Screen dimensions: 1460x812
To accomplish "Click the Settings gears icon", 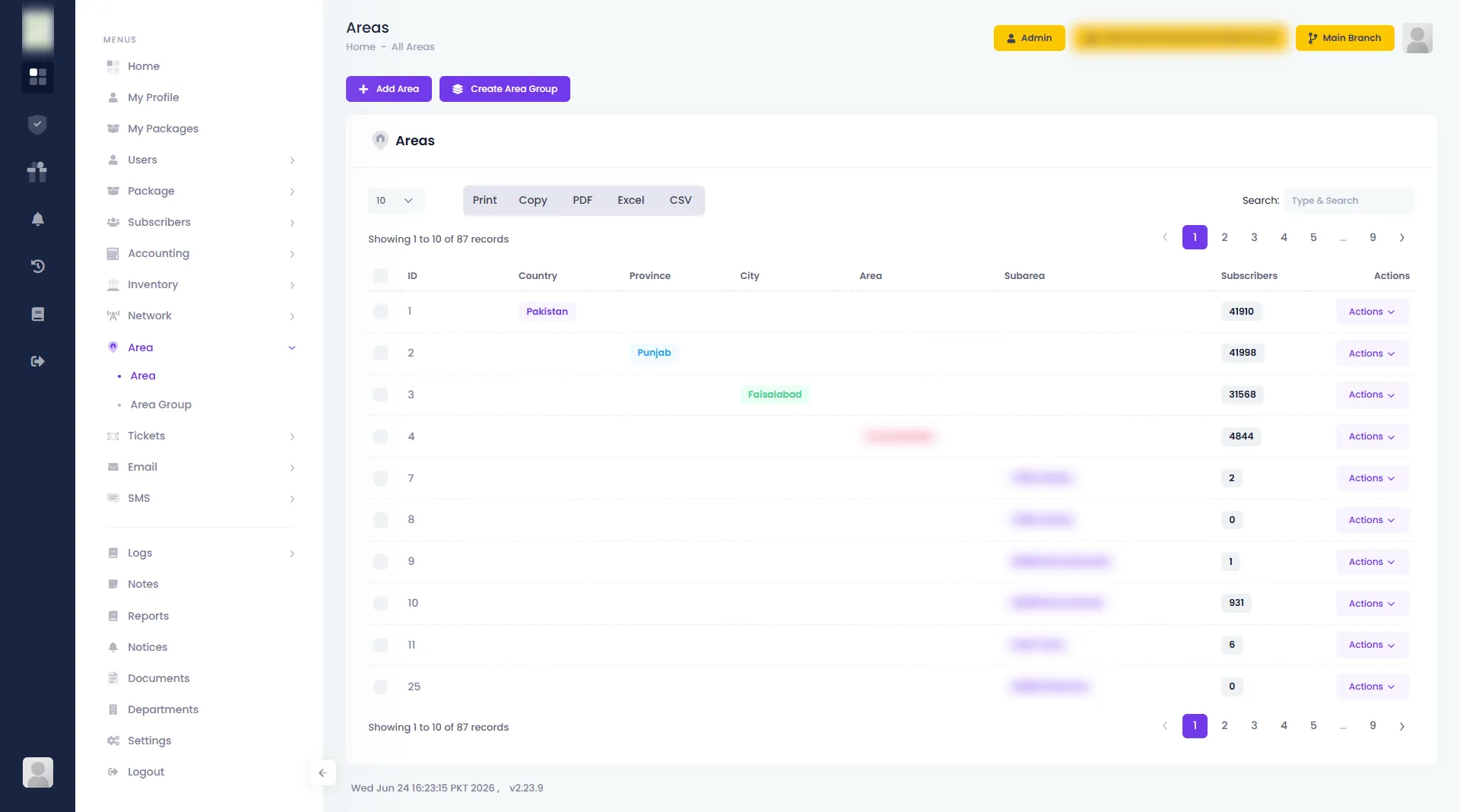I will (x=113, y=741).
